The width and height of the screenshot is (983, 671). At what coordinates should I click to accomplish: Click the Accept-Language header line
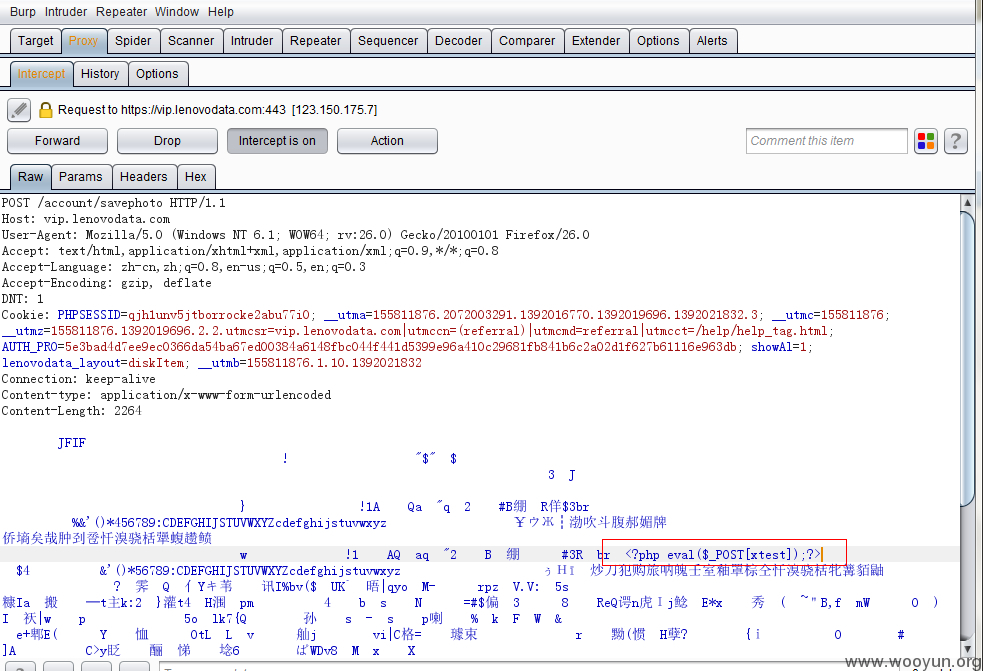click(x=184, y=267)
